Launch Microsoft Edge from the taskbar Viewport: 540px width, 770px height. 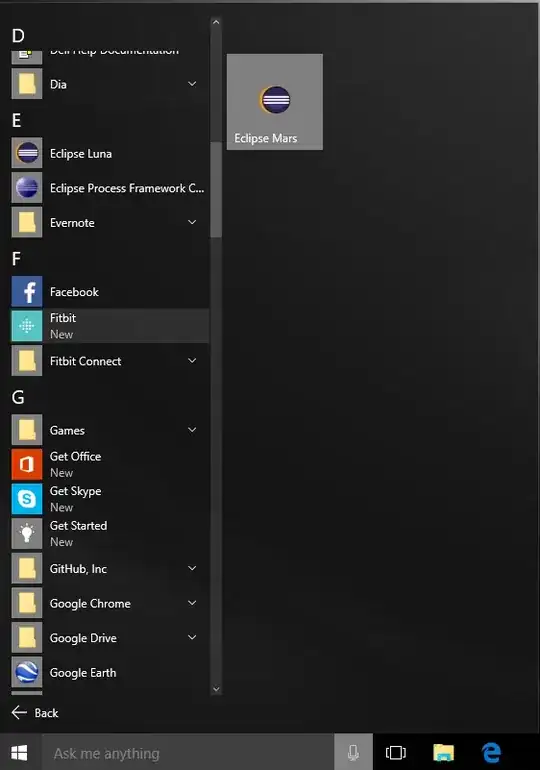491,752
